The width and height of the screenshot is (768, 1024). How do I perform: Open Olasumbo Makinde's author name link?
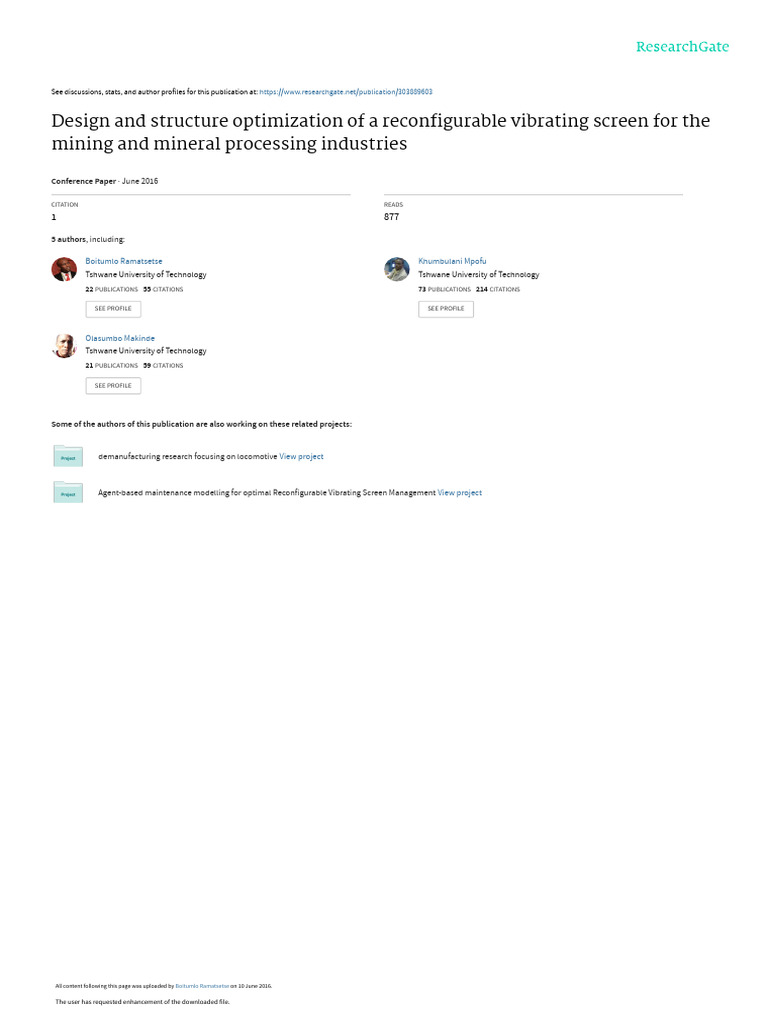[120, 338]
